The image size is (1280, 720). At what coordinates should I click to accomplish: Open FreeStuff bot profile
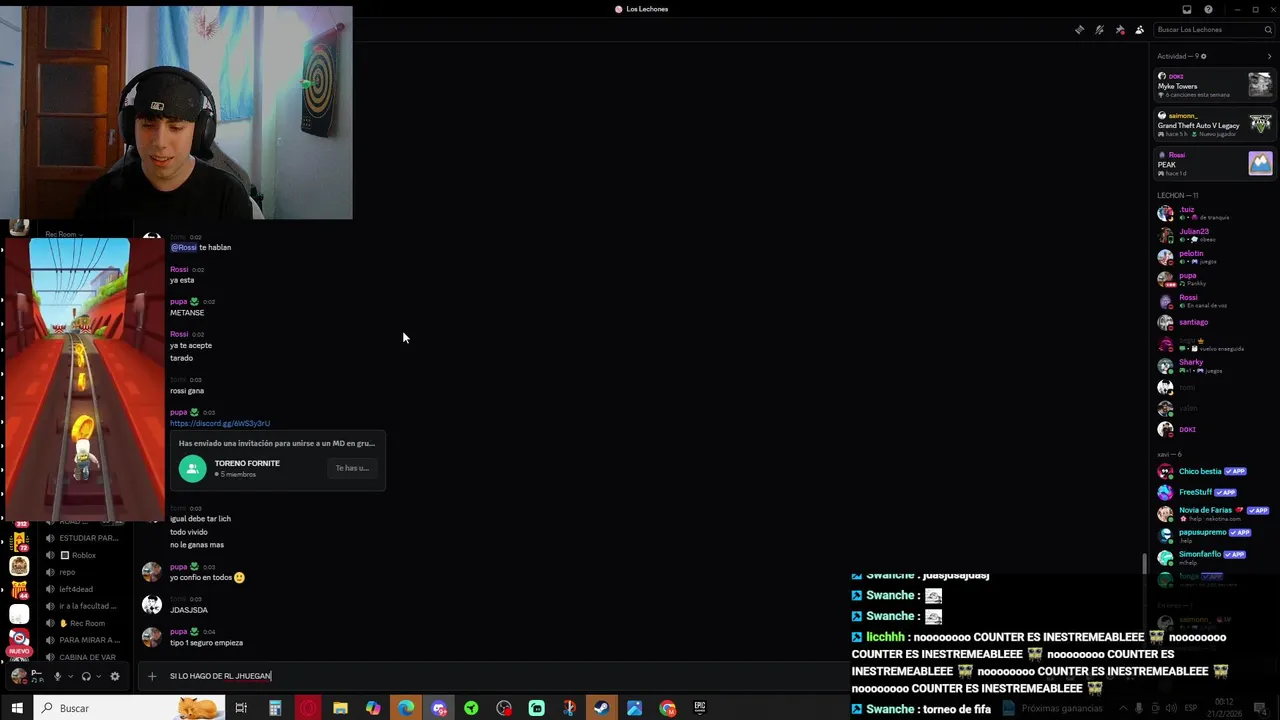(x=1214, y=492)
